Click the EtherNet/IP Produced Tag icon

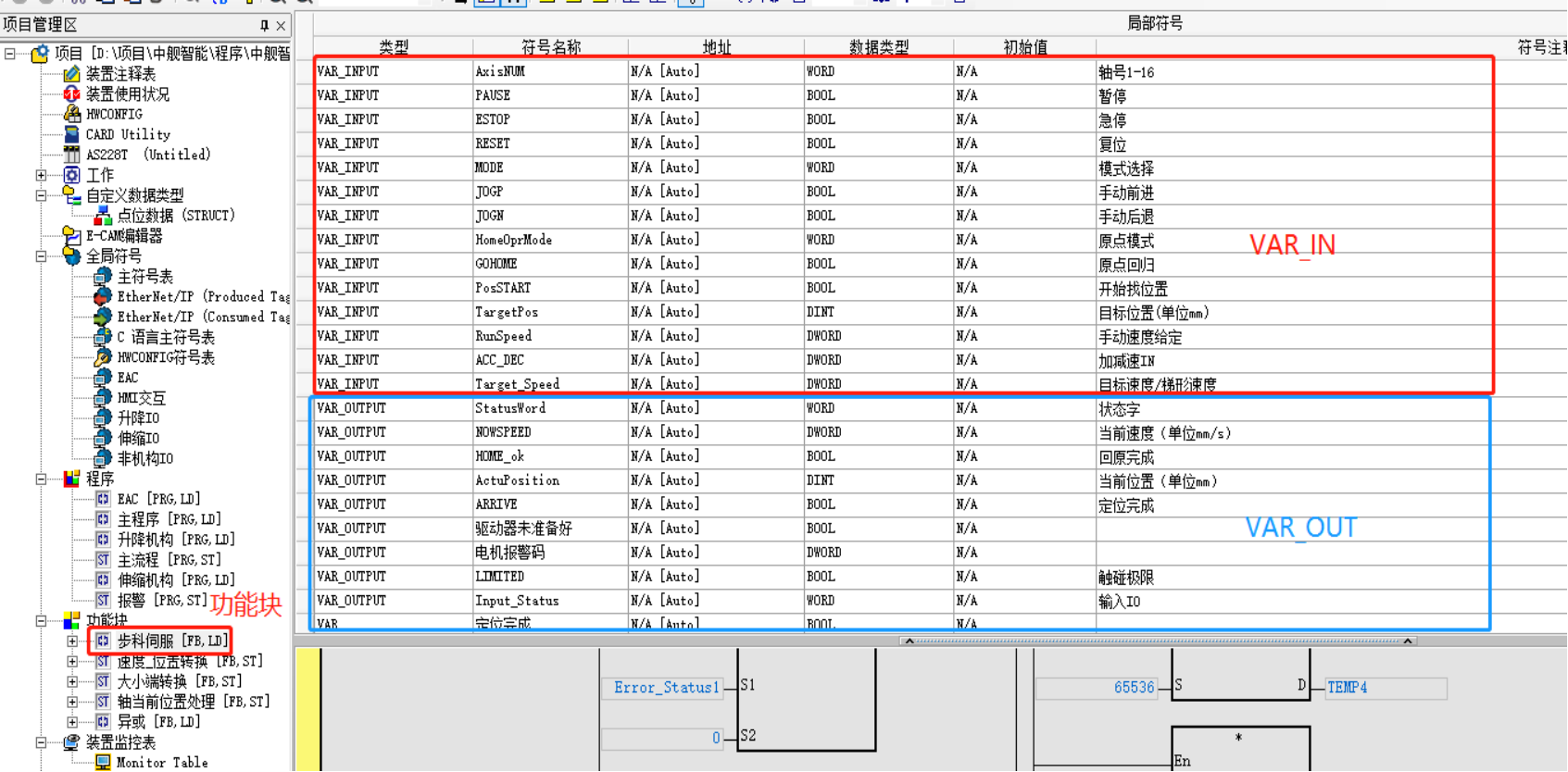(103, 297)
